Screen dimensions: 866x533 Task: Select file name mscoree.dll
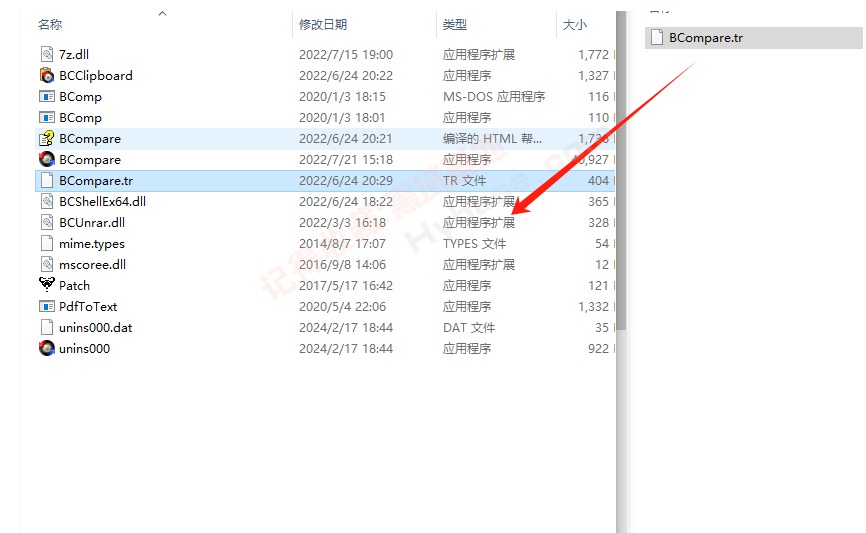(92, 264)
